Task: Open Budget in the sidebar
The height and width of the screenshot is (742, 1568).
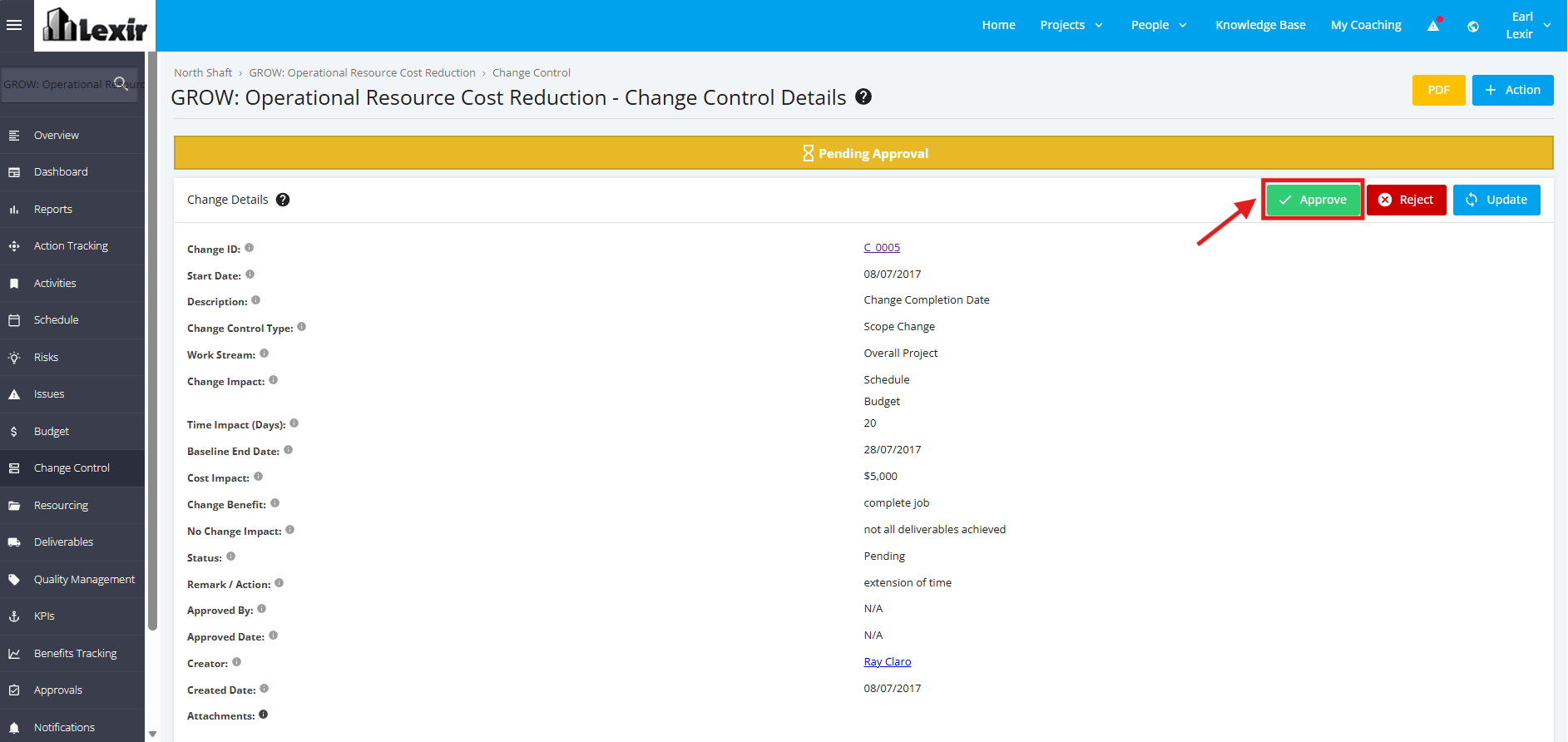Action: point(72,431)
